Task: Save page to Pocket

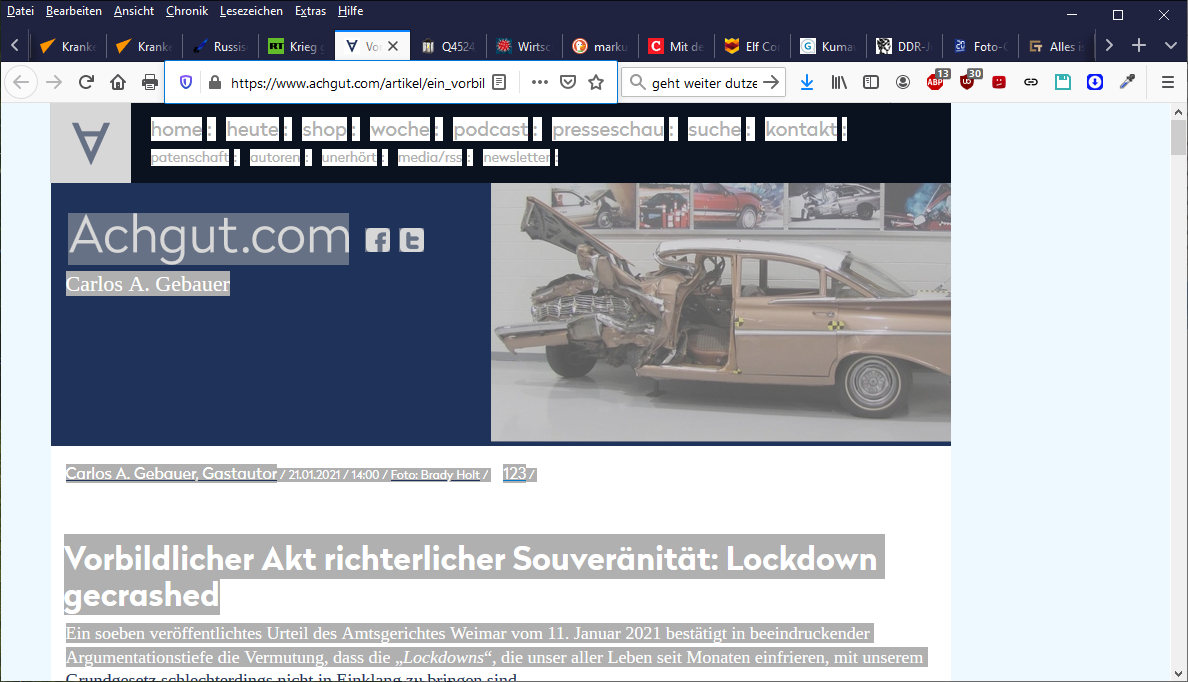Action: click(x=568, y=83)
